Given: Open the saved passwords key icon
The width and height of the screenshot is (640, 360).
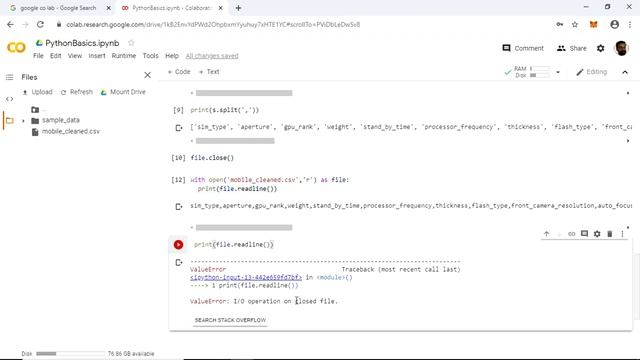Looking at the screenshot, I should click(560, 24).
